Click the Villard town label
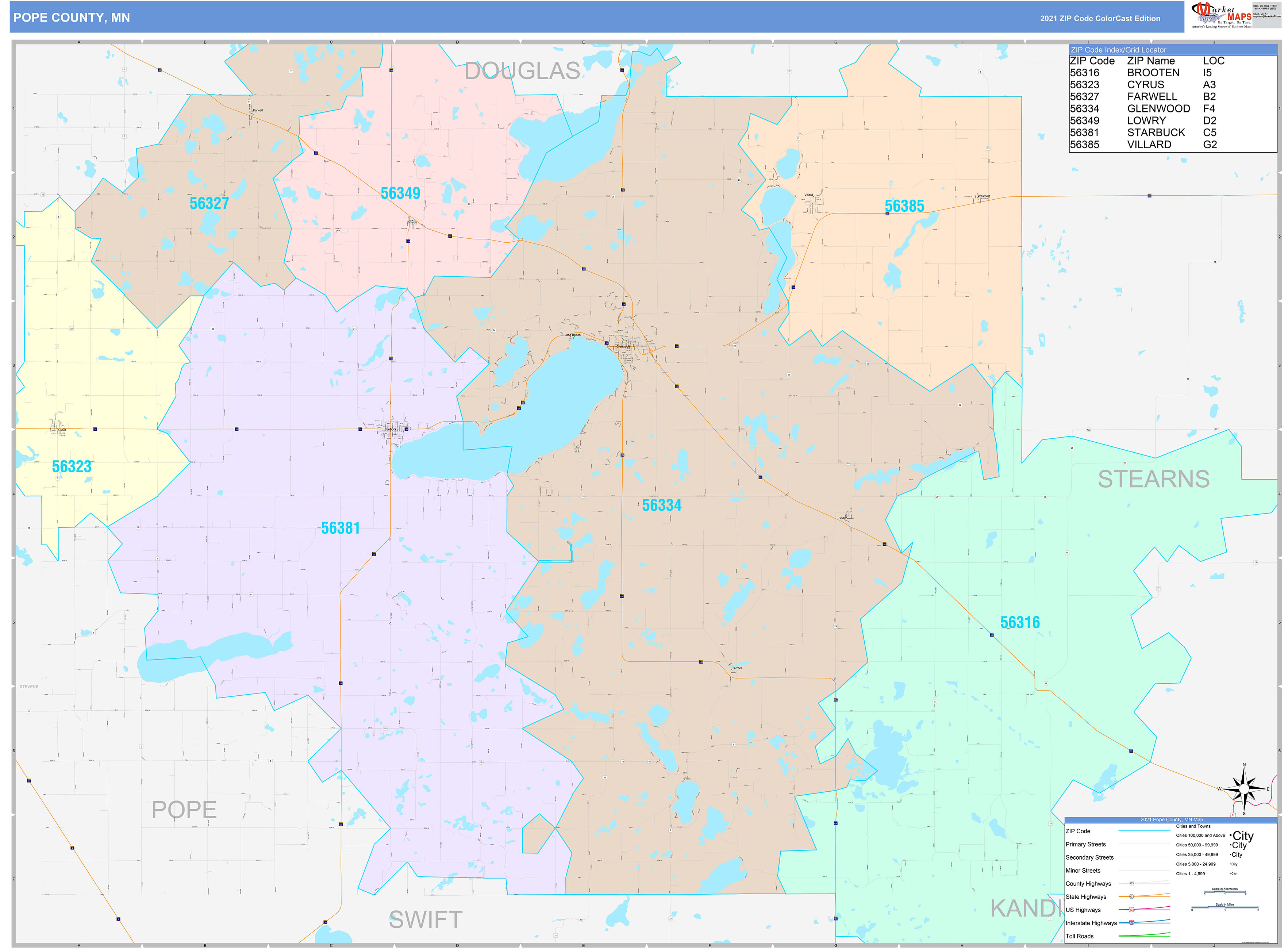 pyautogui.click(x=808, y=195)
